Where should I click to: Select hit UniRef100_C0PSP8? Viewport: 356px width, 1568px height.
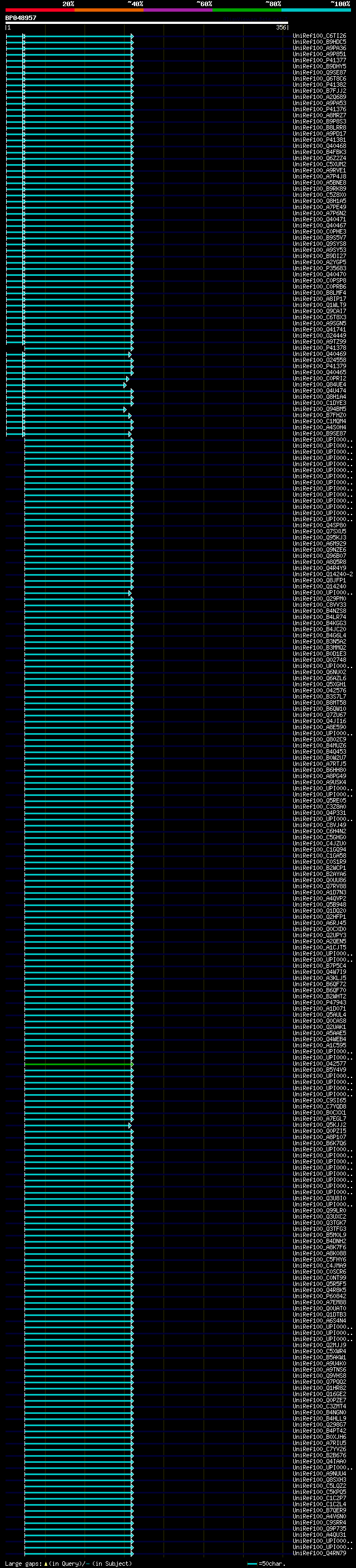tap(319, 280)
